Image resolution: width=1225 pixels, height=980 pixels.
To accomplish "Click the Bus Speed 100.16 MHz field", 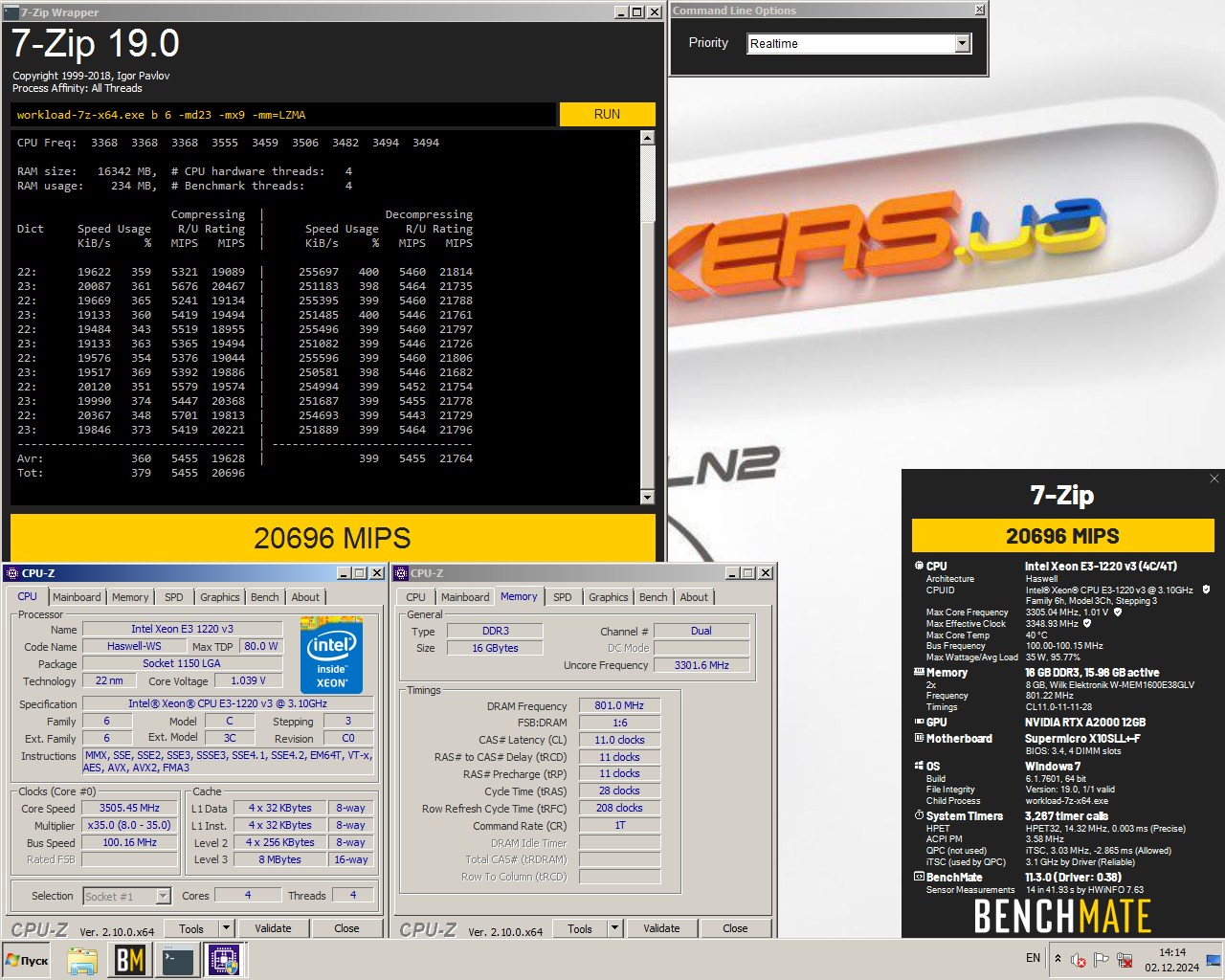I will pyautogui.click(x=129, y=842).
